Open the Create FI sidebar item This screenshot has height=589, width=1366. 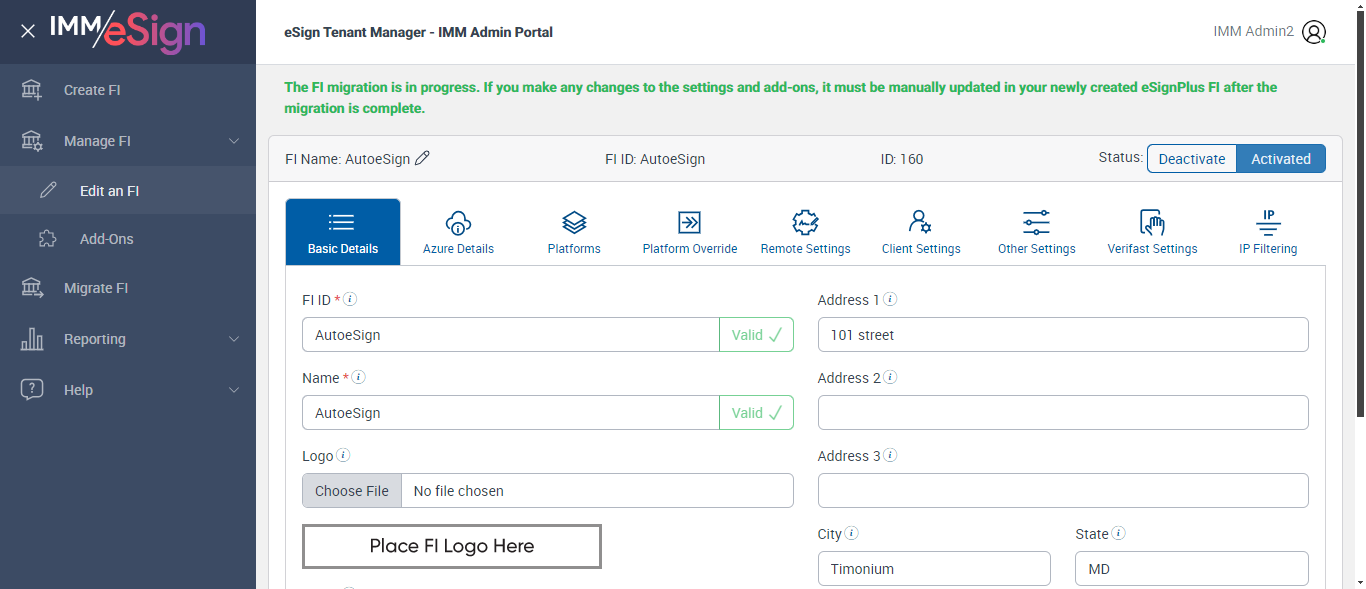92,90
